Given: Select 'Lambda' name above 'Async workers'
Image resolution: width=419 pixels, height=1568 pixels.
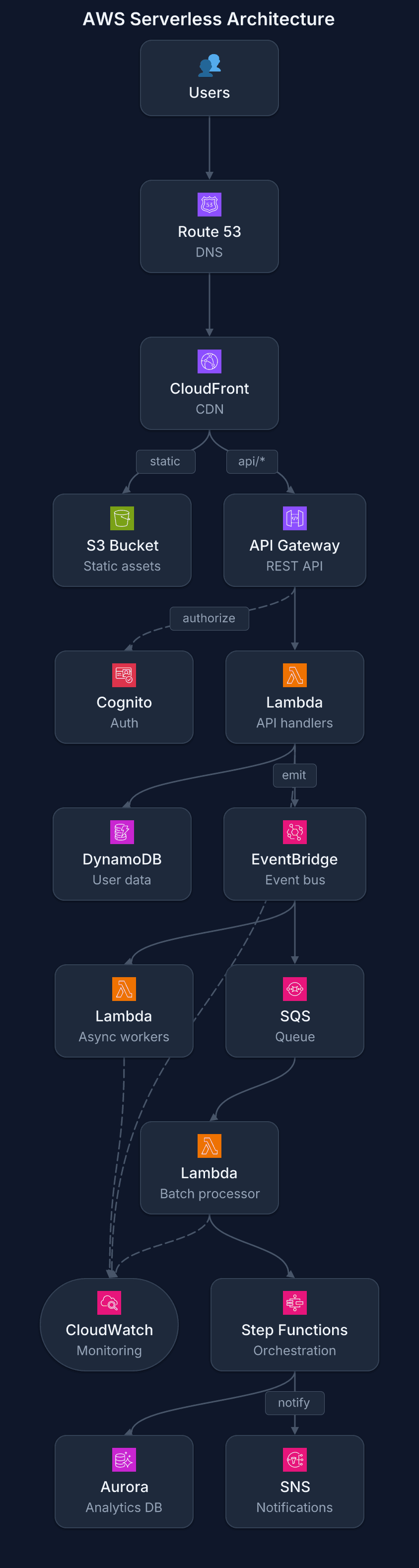Looking at the screenshot, I should (x=124, y=1016).
